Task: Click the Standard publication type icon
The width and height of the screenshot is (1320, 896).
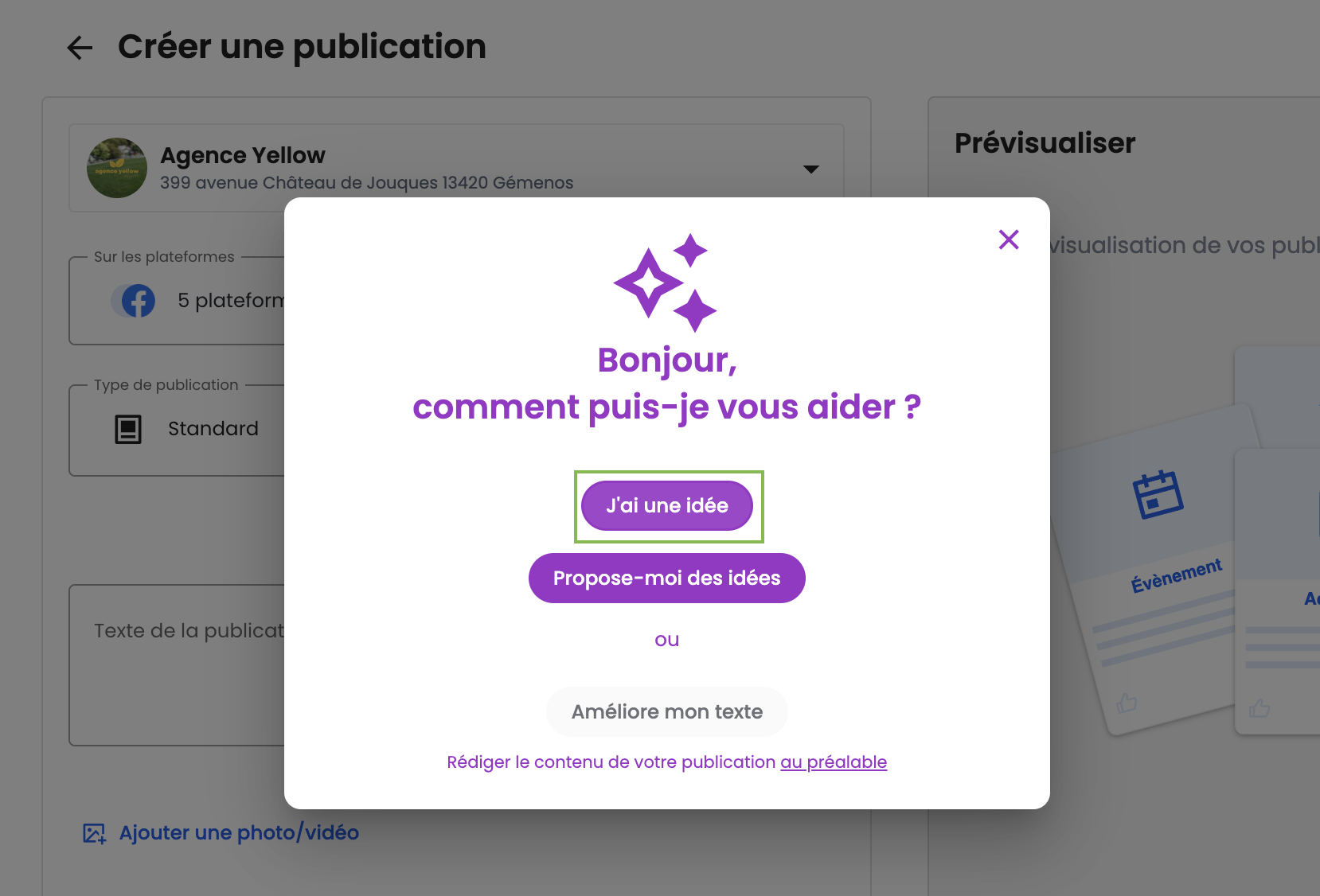Action: [128, 429]
